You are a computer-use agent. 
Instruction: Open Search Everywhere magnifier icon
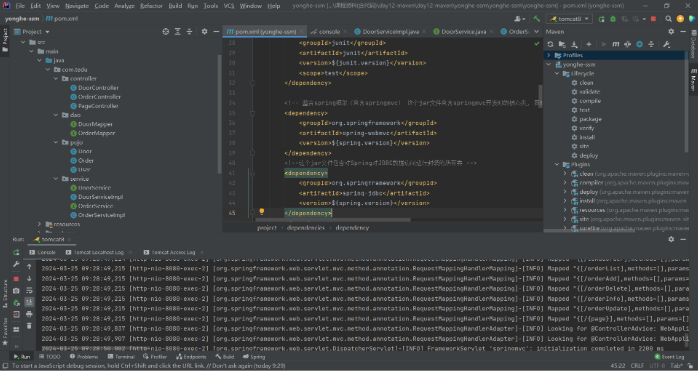[668, 19]
